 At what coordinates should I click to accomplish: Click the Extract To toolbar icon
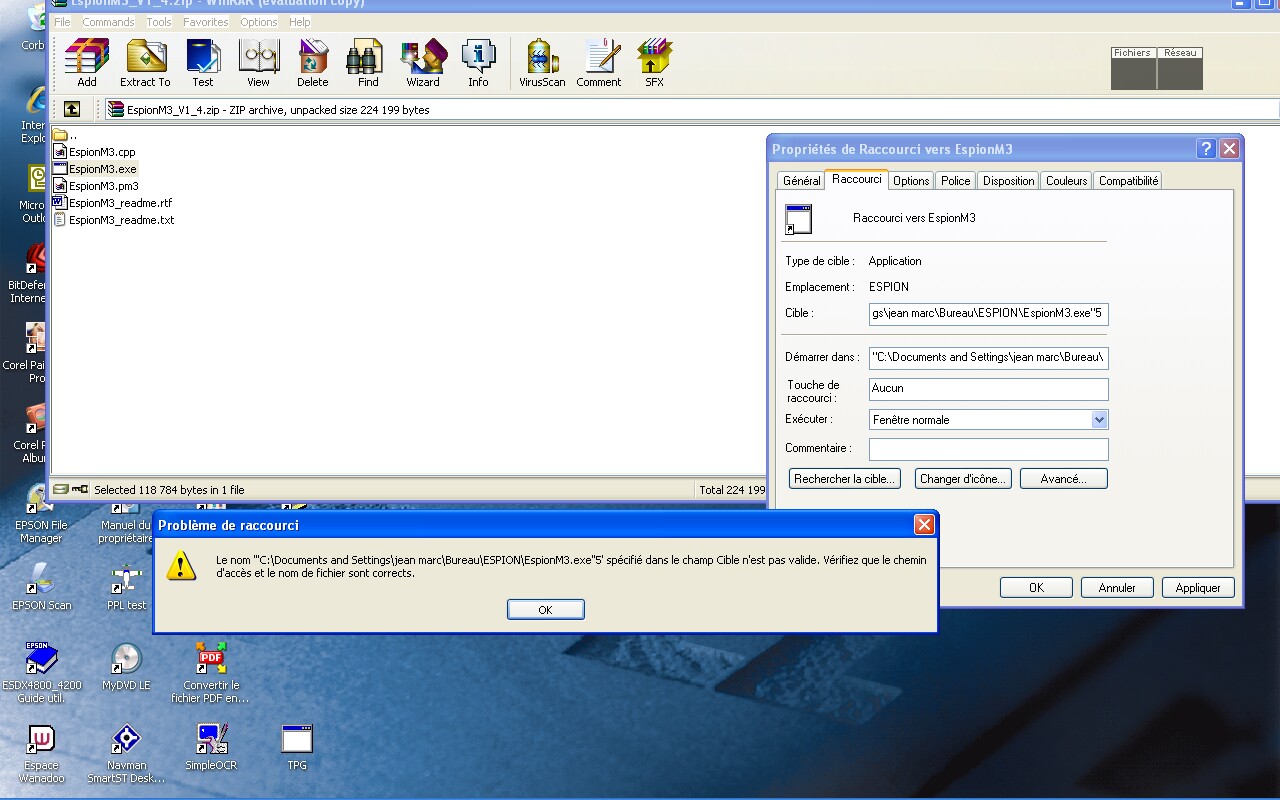(145, 64)
